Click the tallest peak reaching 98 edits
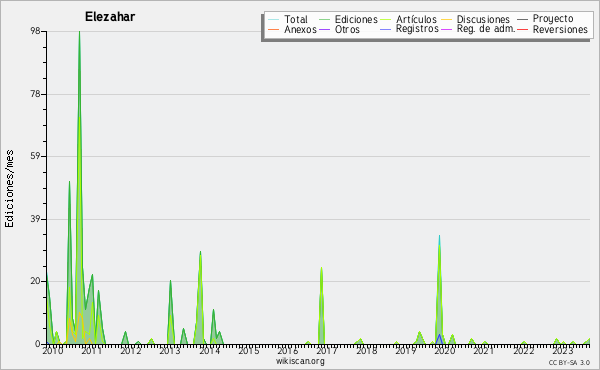 click(79, 32)
